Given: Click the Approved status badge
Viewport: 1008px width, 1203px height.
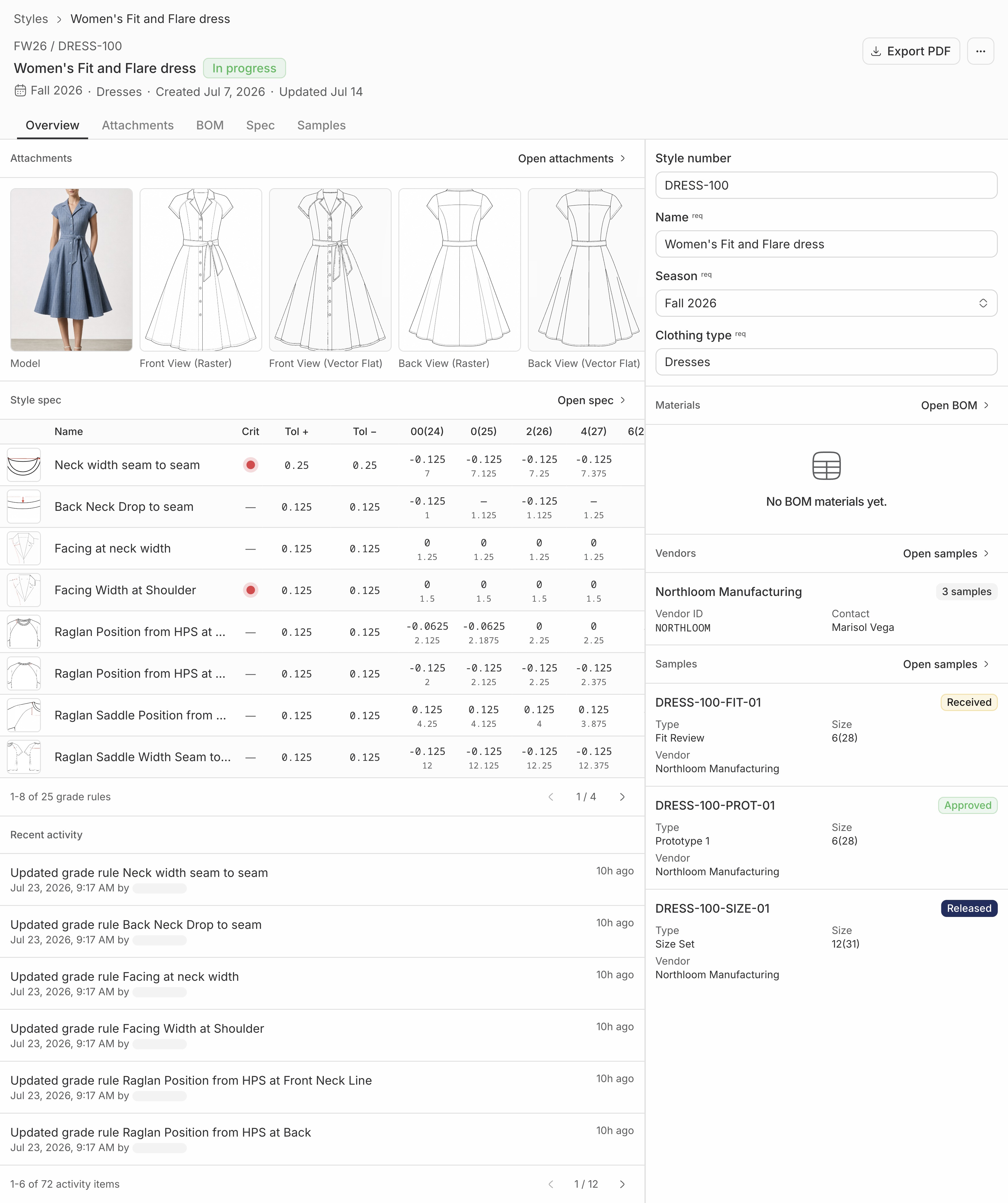Looking at the screenshot, I should (967, 805).
